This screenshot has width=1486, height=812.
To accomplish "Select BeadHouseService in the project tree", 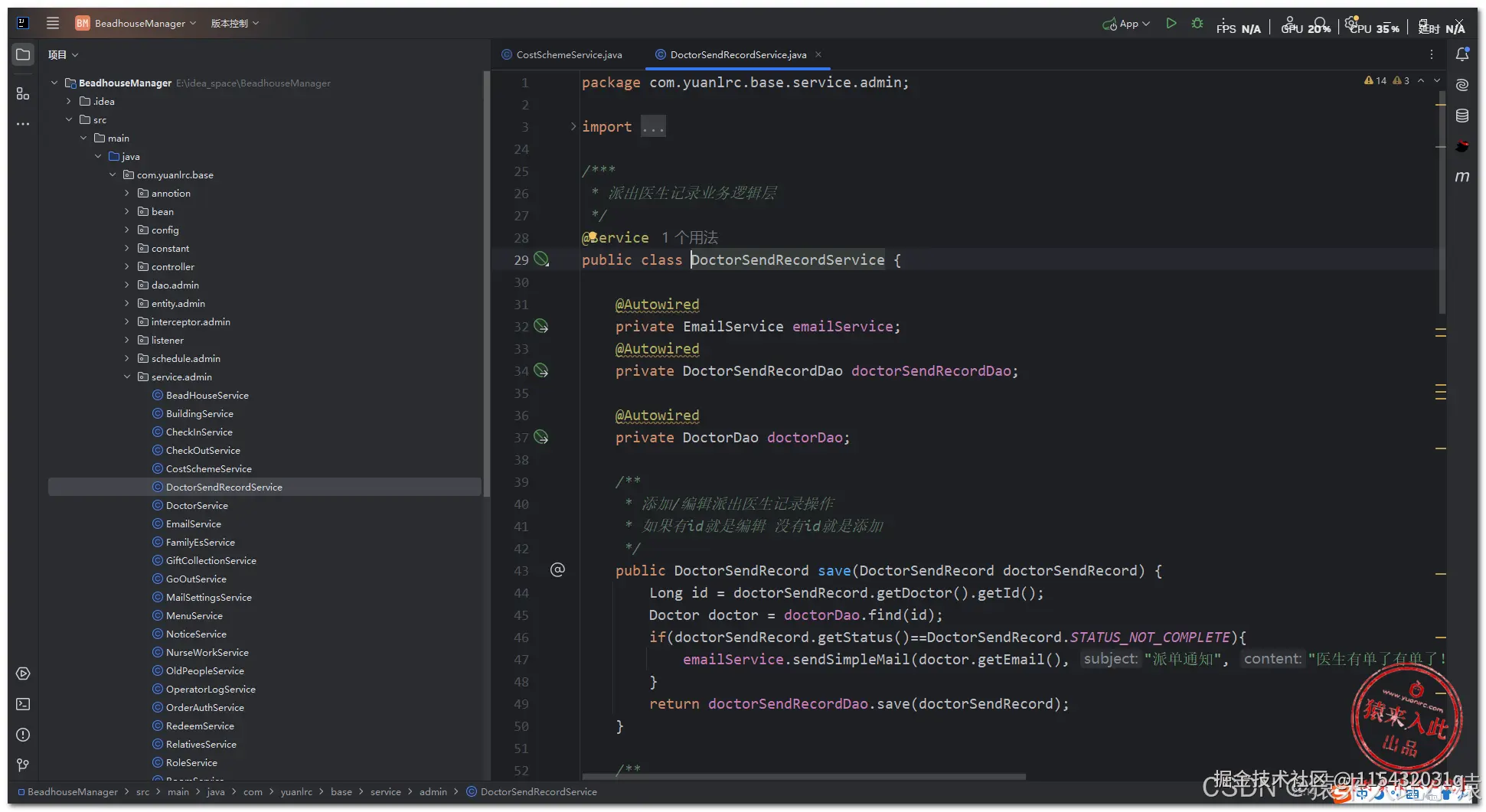I will pos(207,395).
